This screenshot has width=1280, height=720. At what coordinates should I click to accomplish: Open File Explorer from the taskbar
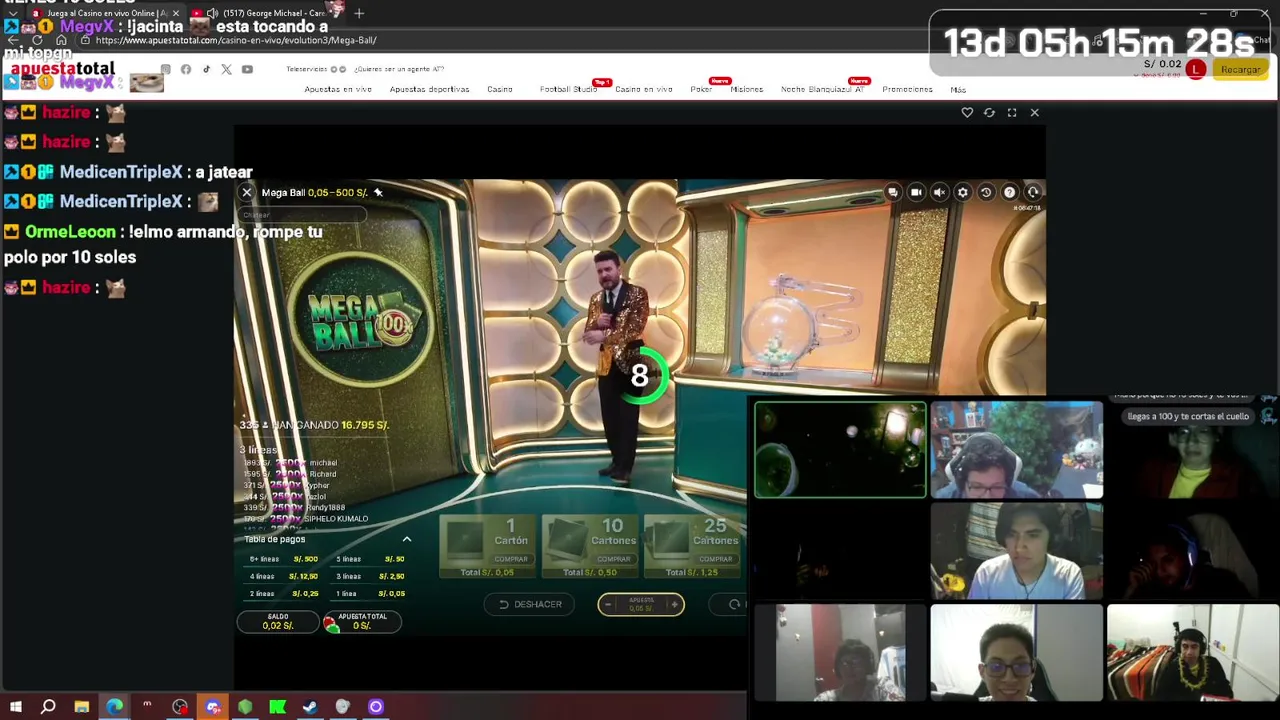click(x=81, y=707)
